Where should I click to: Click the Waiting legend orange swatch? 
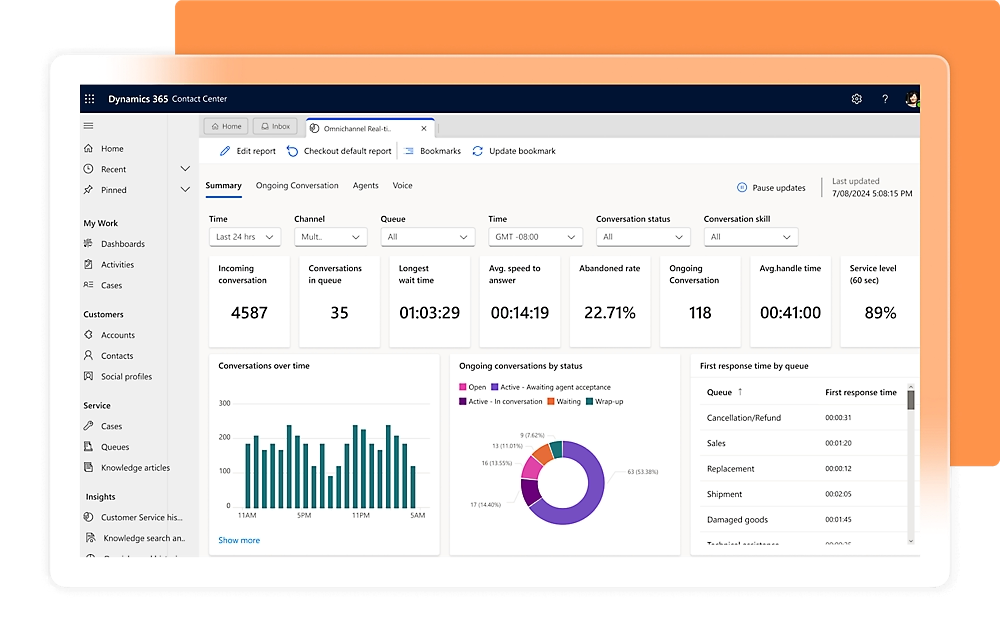coord(551,402)
